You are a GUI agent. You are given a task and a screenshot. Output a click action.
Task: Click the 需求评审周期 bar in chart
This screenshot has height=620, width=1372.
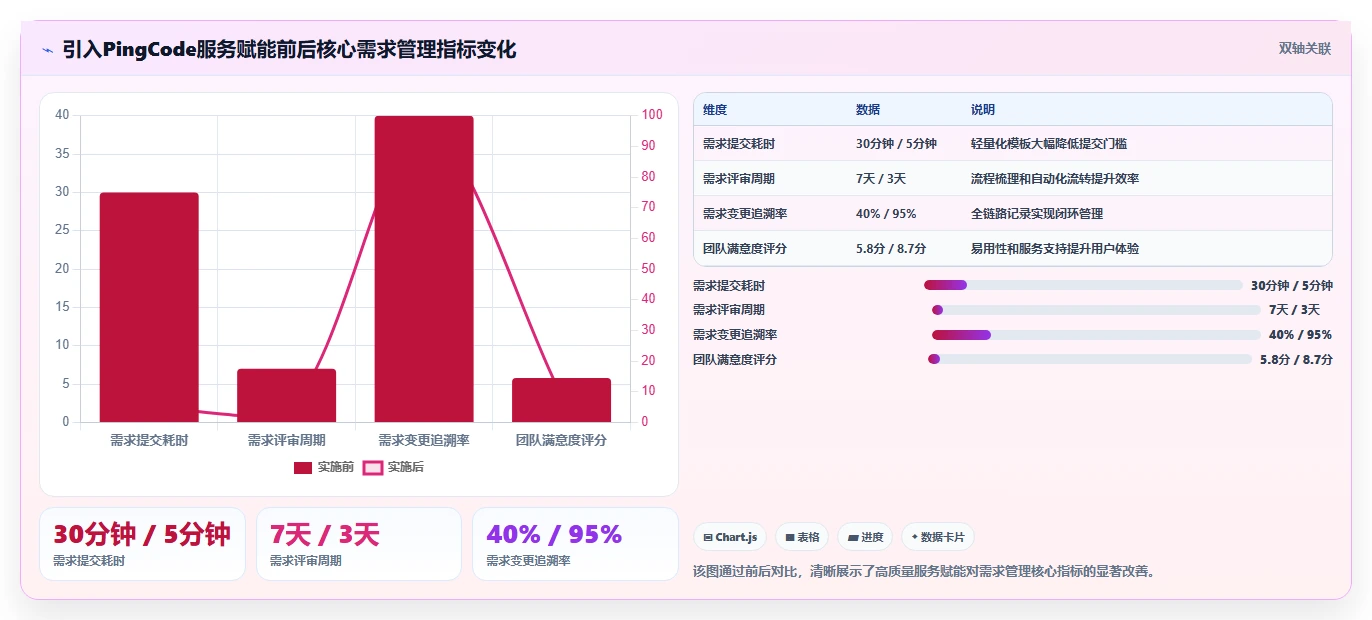pyautogui.click(x=286, y=395)
